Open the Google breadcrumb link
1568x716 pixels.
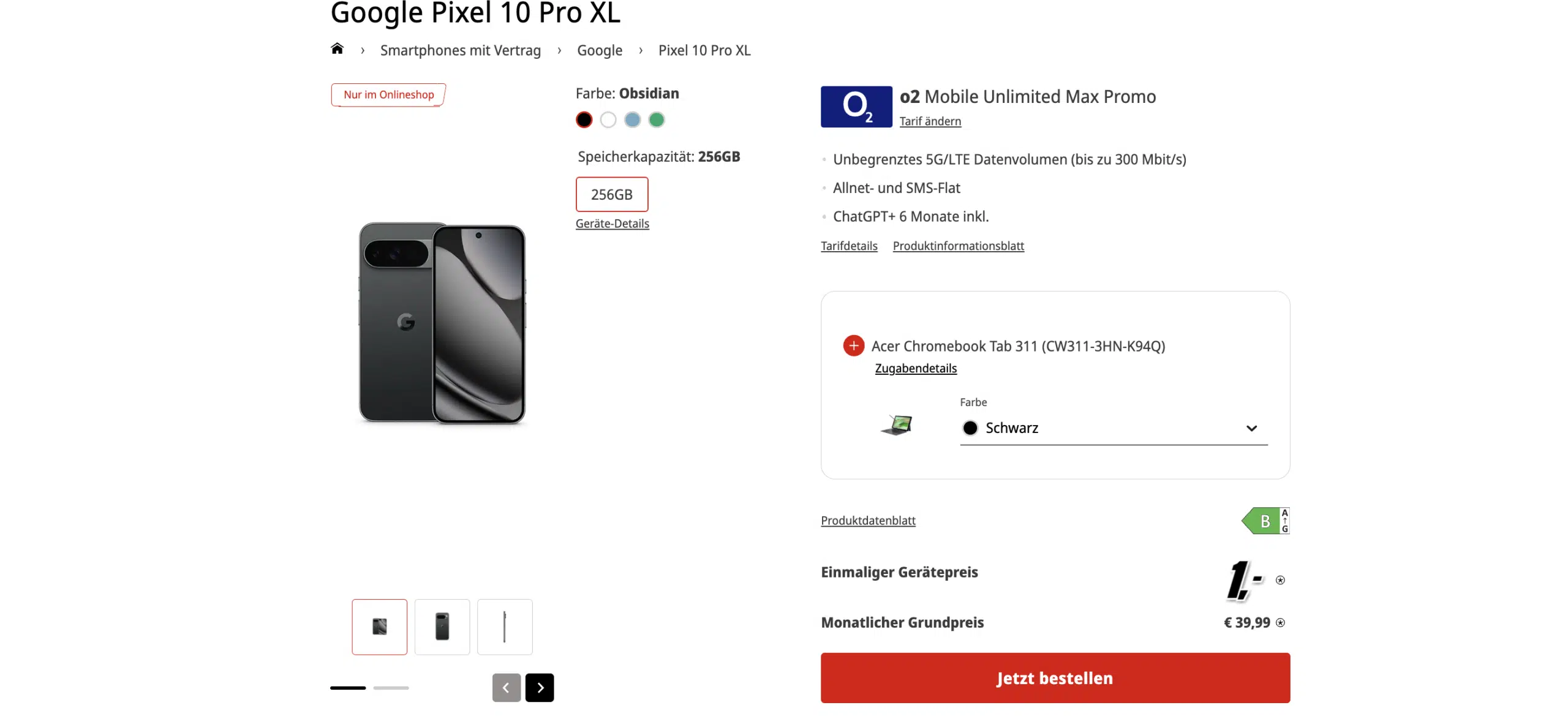click(599, 50)
